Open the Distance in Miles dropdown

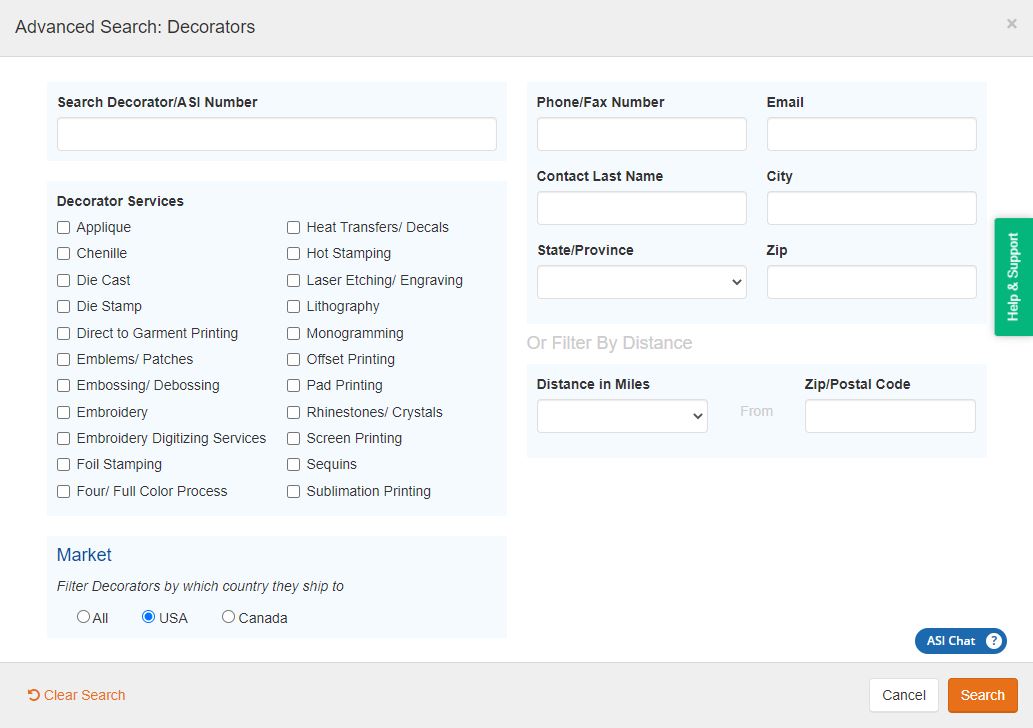click(x=622, y=416)
